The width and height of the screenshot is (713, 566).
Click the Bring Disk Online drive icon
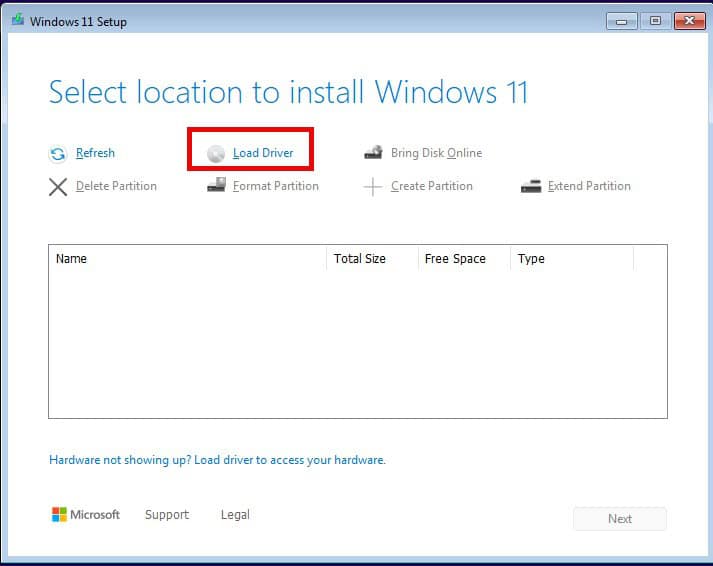[x=373, y=152]
